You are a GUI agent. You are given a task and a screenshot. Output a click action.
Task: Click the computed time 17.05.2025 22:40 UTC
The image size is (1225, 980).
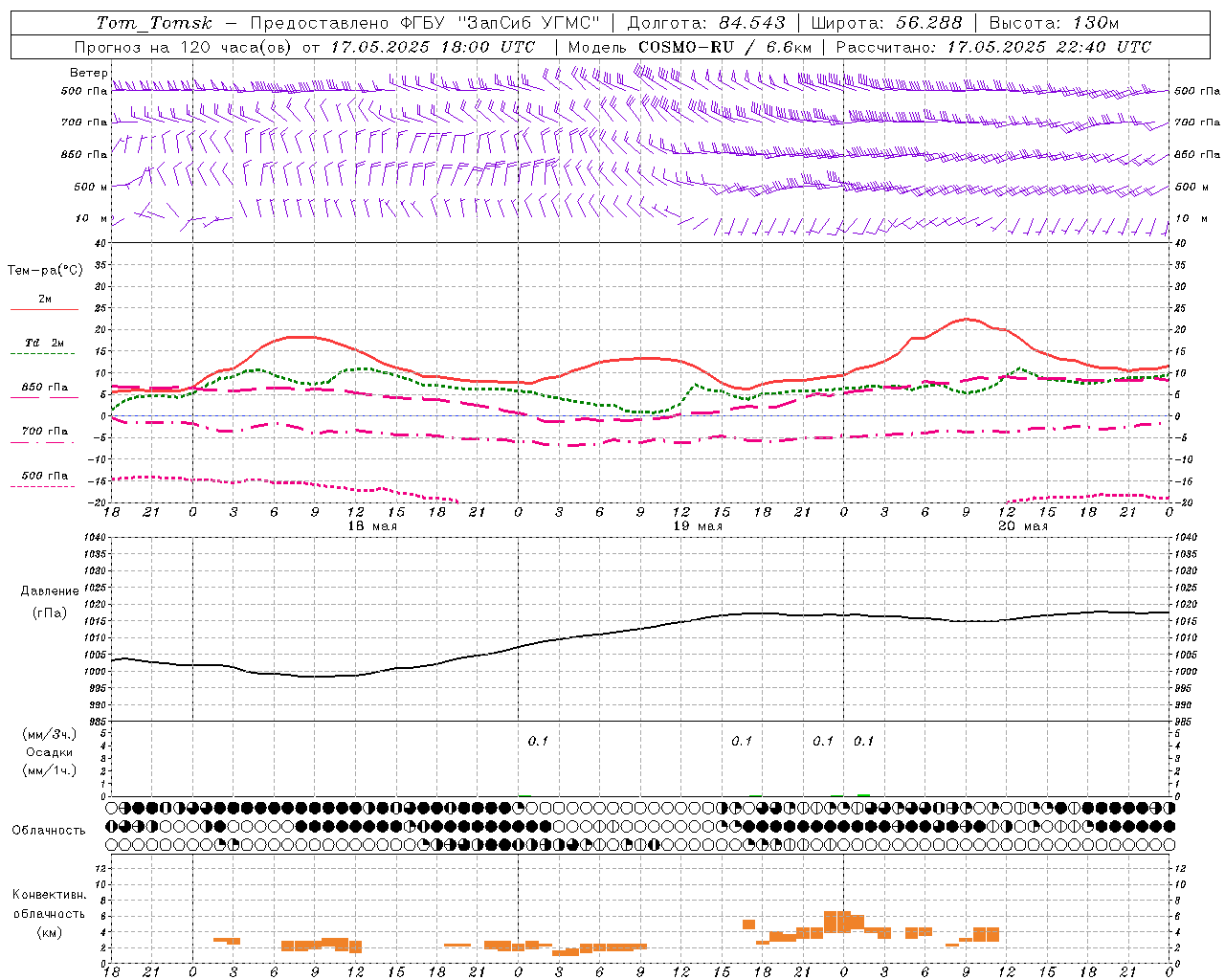click(x=1049, y=47)
